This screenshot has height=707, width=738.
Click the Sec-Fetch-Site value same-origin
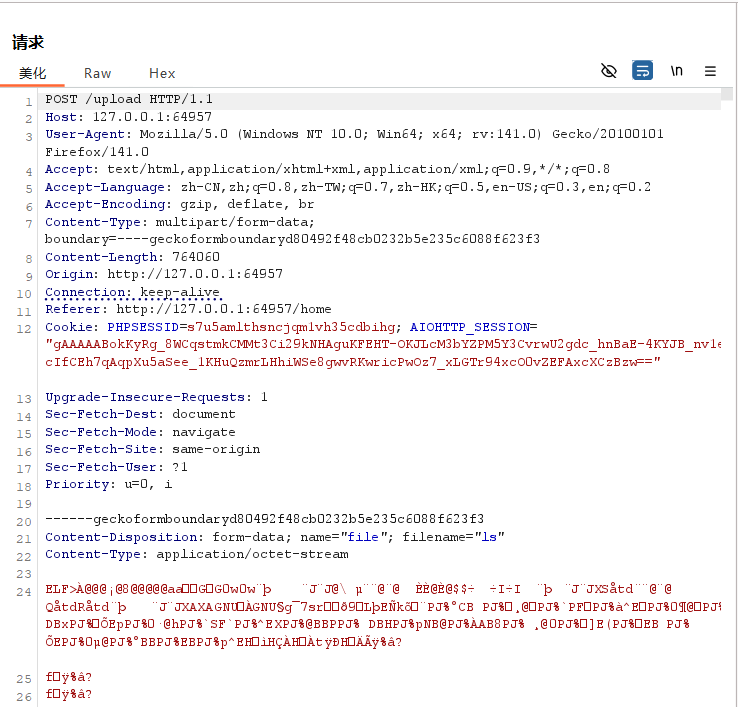pyautogui.click(x=216, y=449)
